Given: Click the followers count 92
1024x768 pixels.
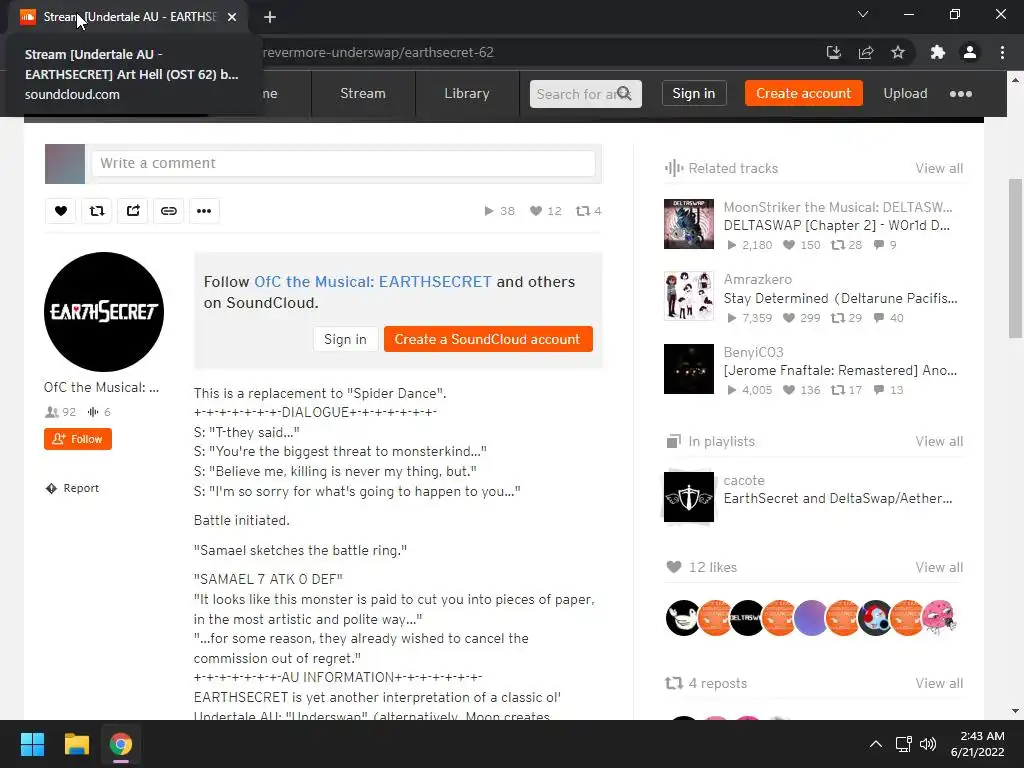Looking at the screenshot, I should click(x=61, y=412).
